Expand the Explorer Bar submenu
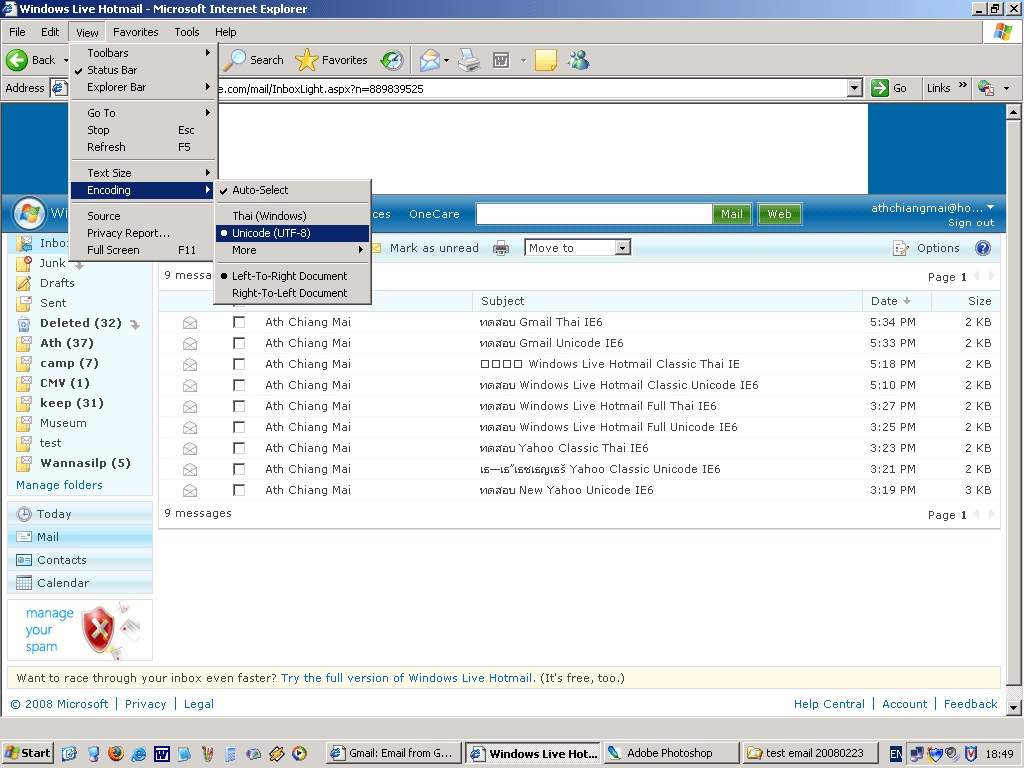 click(143, 87)
